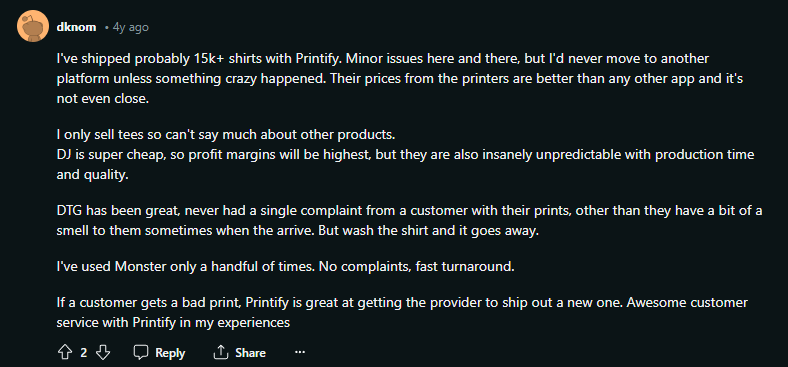Open the dknom username profile link
The width and height of the screenshot is (788, 367).
click(76, 27)
